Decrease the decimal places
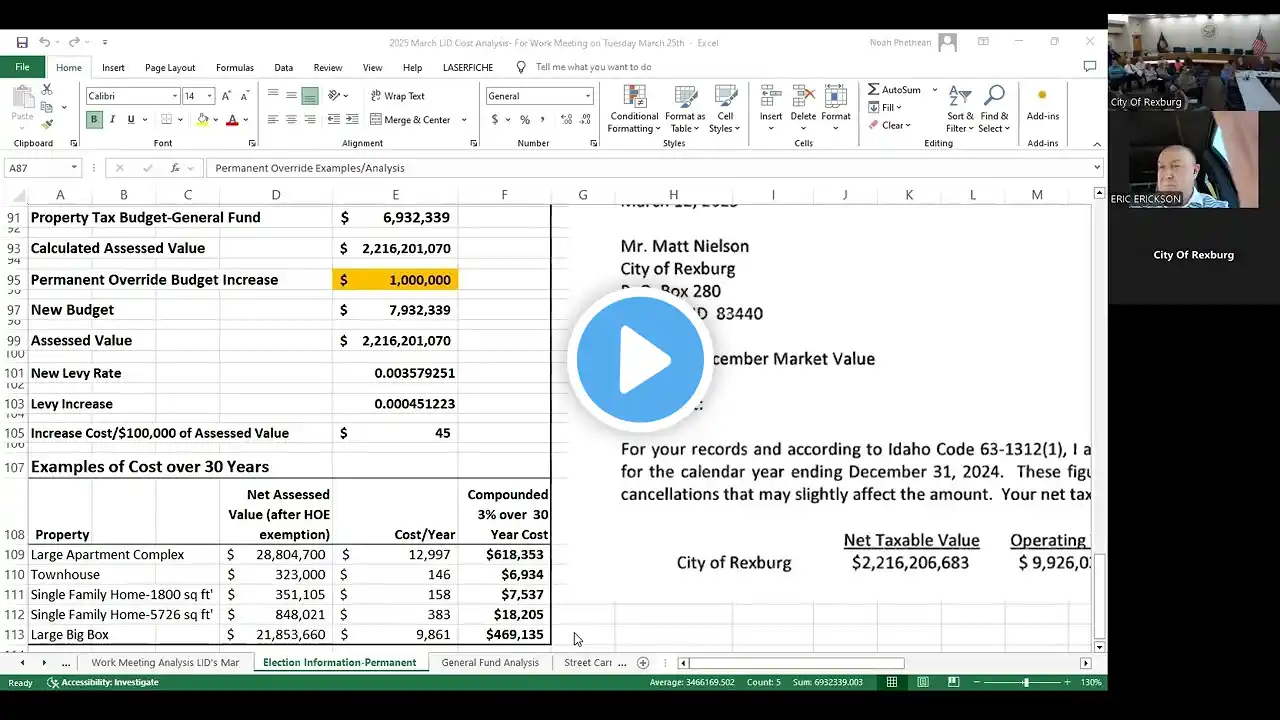The height and width of the screenshot is (720, 1280). 584,119
